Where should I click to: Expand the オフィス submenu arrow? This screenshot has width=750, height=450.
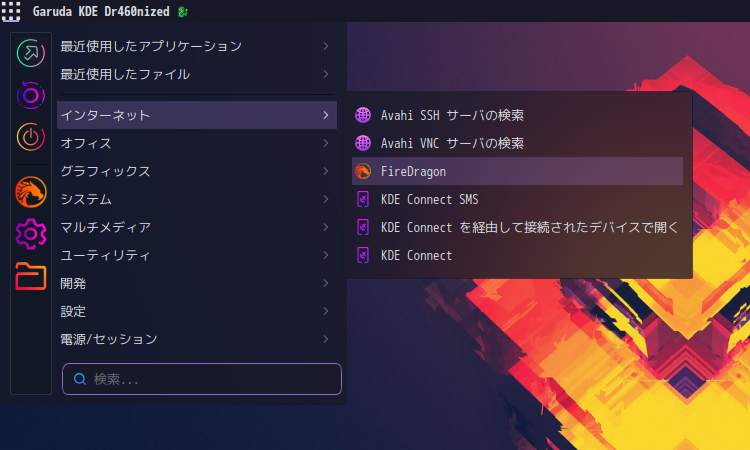326,143
